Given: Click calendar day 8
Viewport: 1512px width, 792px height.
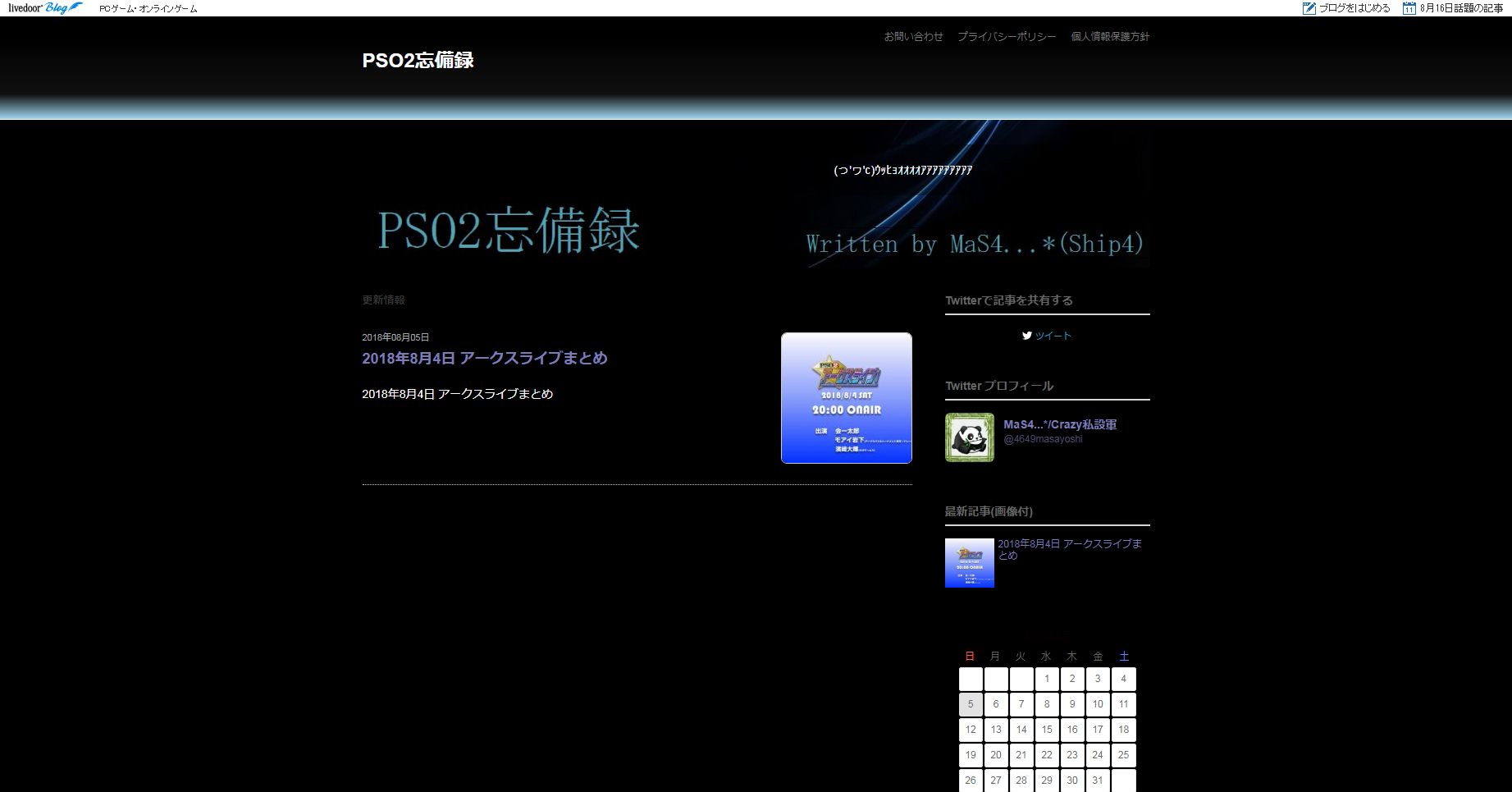Looking at the screenshot, I should click(1047, 704).
